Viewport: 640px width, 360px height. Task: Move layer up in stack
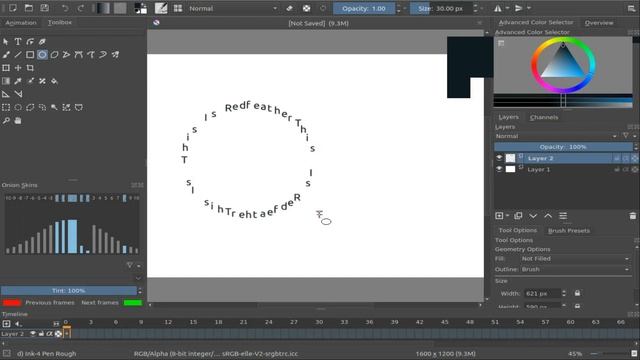click(x=548, y=216)
